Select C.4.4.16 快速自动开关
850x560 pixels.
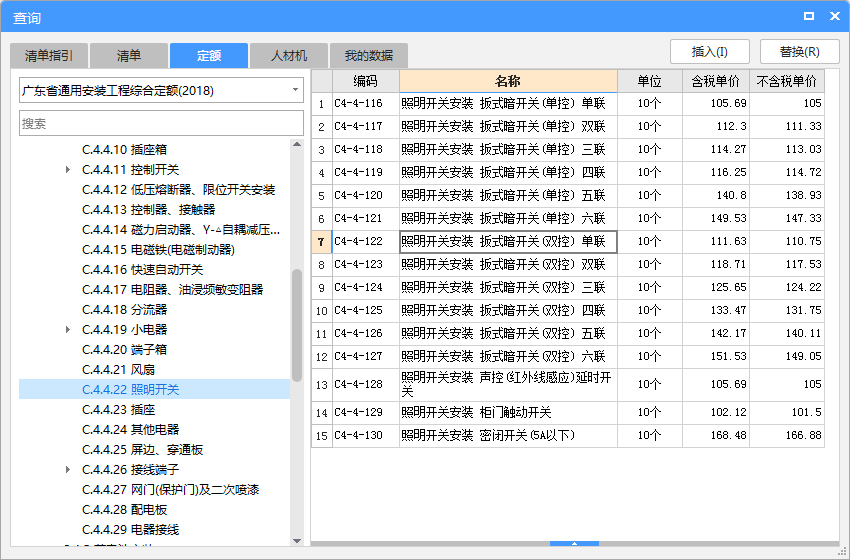[x=143, y=269]
